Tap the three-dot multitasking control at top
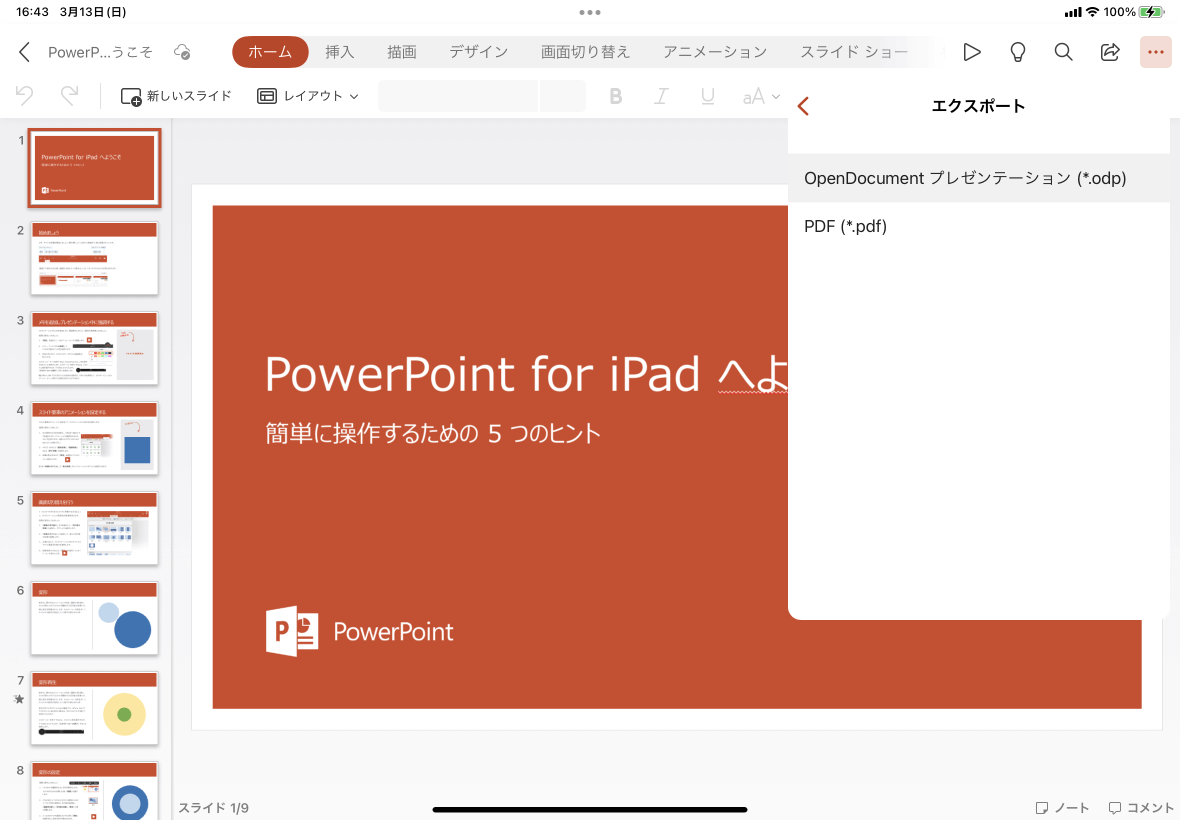The height and width of the screenshot is (820, 1180). (590, 12)
